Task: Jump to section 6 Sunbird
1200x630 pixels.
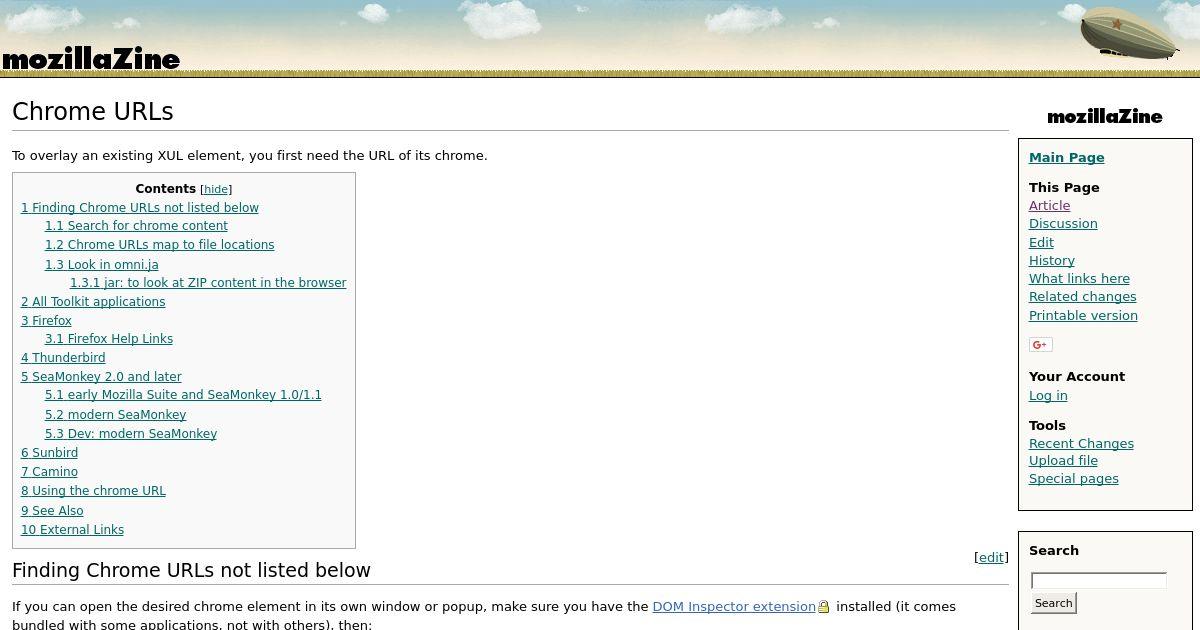Action: [x=49, y=453]
